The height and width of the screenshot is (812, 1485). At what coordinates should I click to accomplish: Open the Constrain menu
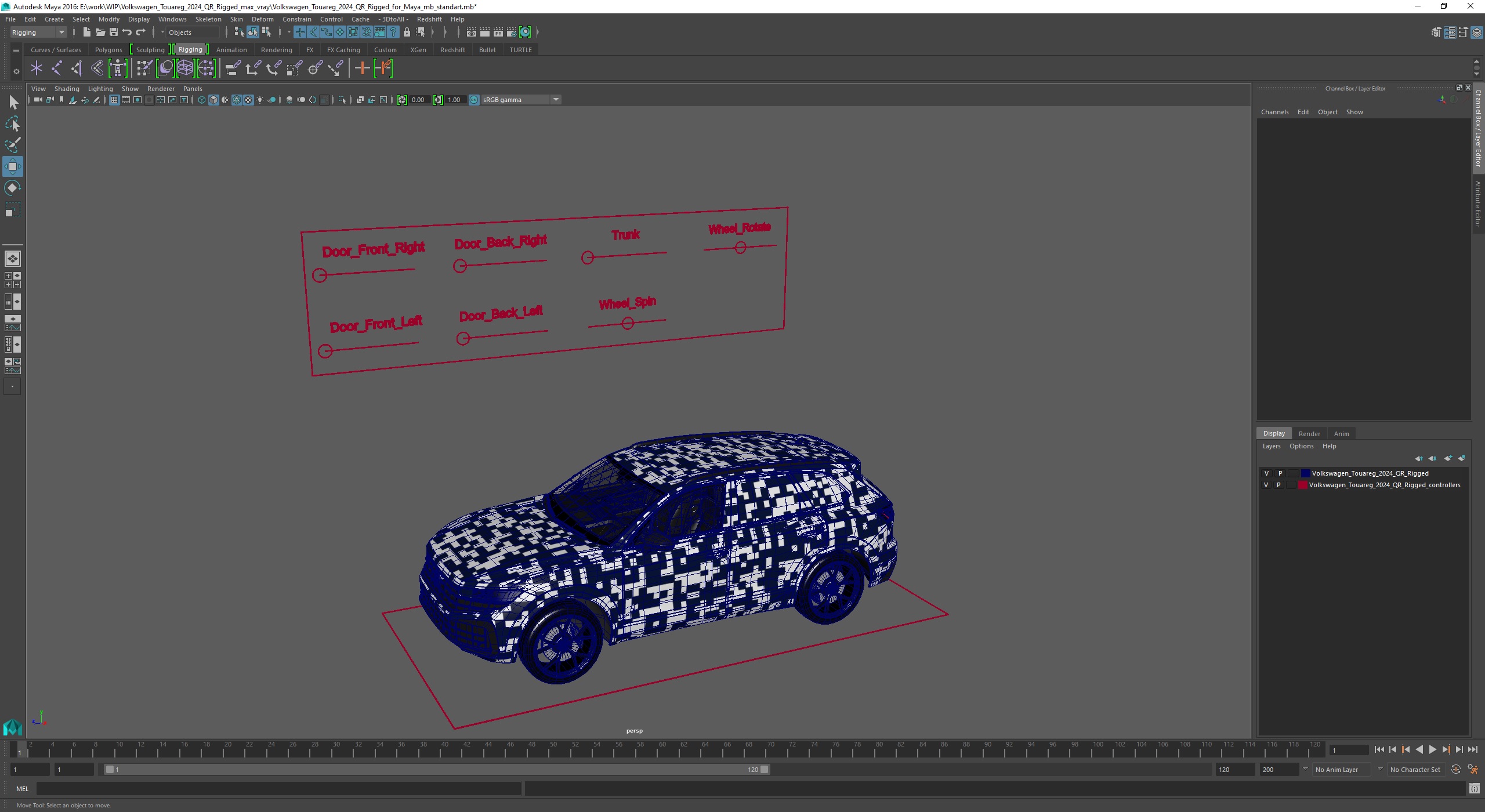pyautogui.click(x=296, y=19)
